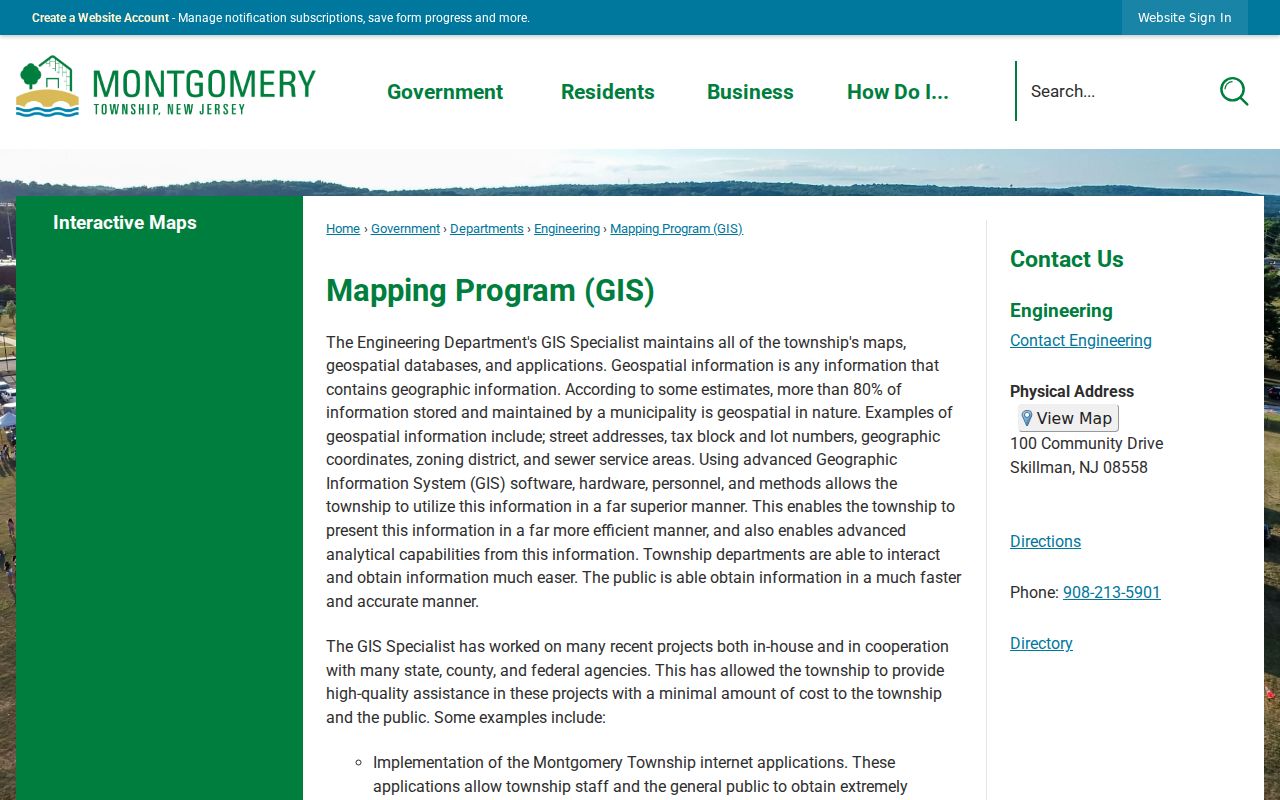This screenshot has width=1280, height=800.
Task: Go to Home breadcrumb link
Action: (x=343, y=229)
